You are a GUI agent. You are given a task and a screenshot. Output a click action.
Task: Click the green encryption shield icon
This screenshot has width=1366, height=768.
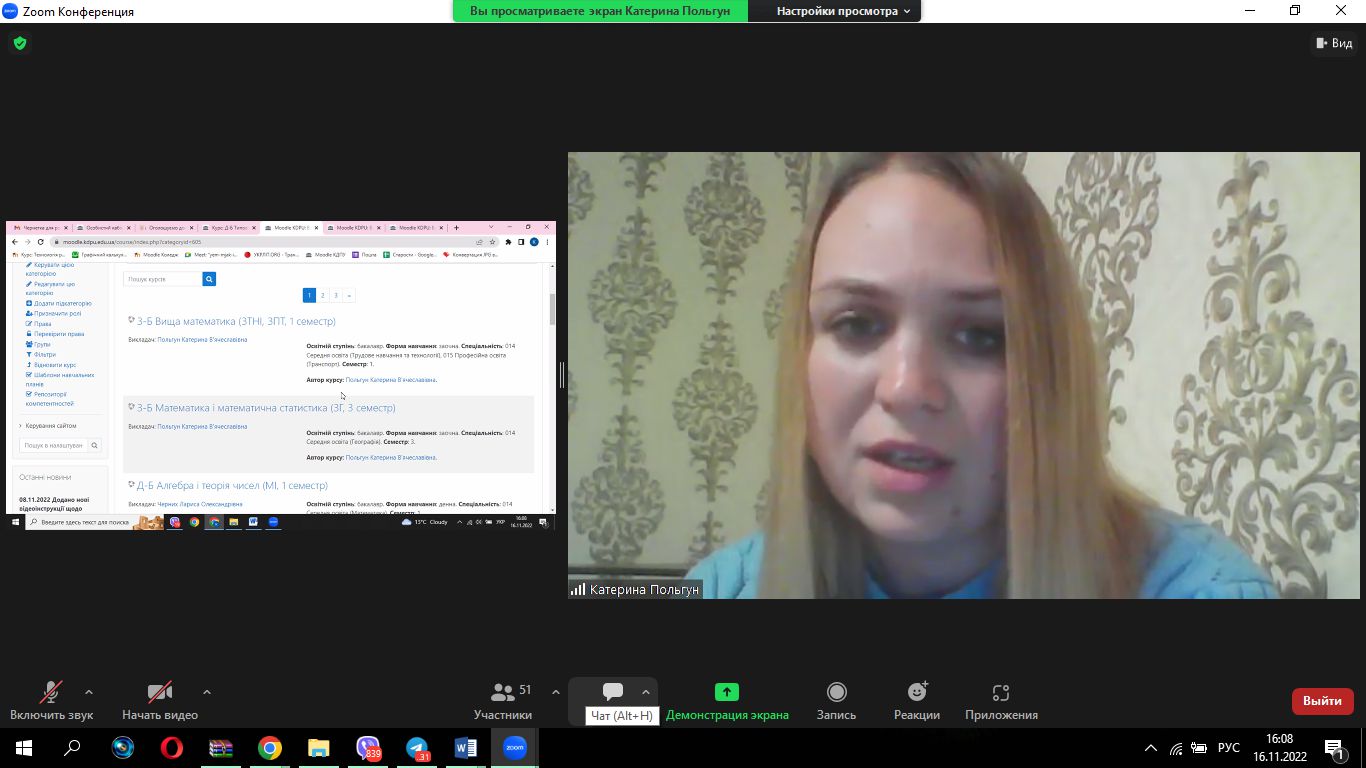(x=19, y=43)
